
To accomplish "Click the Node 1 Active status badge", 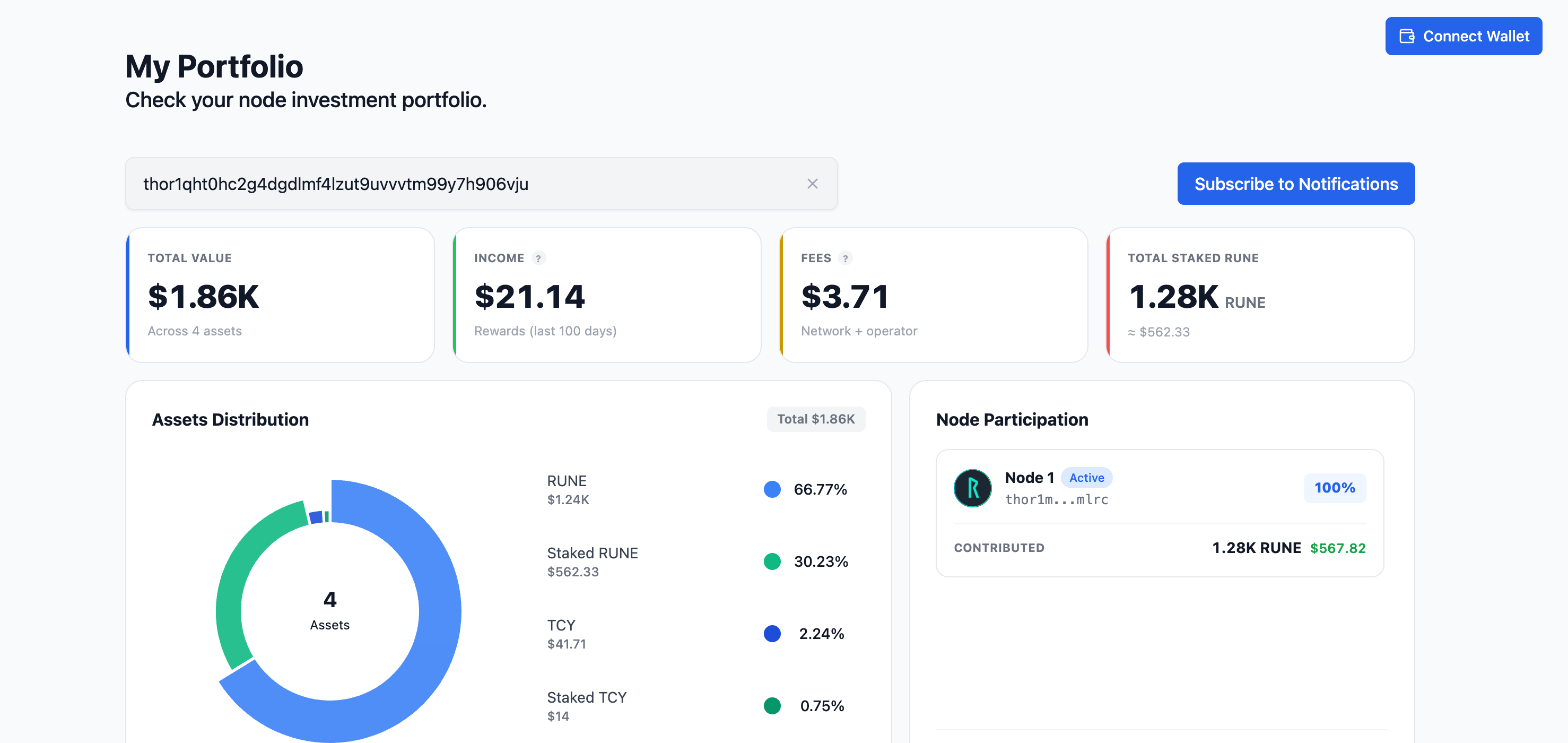I will click(x=1086, y=478).
